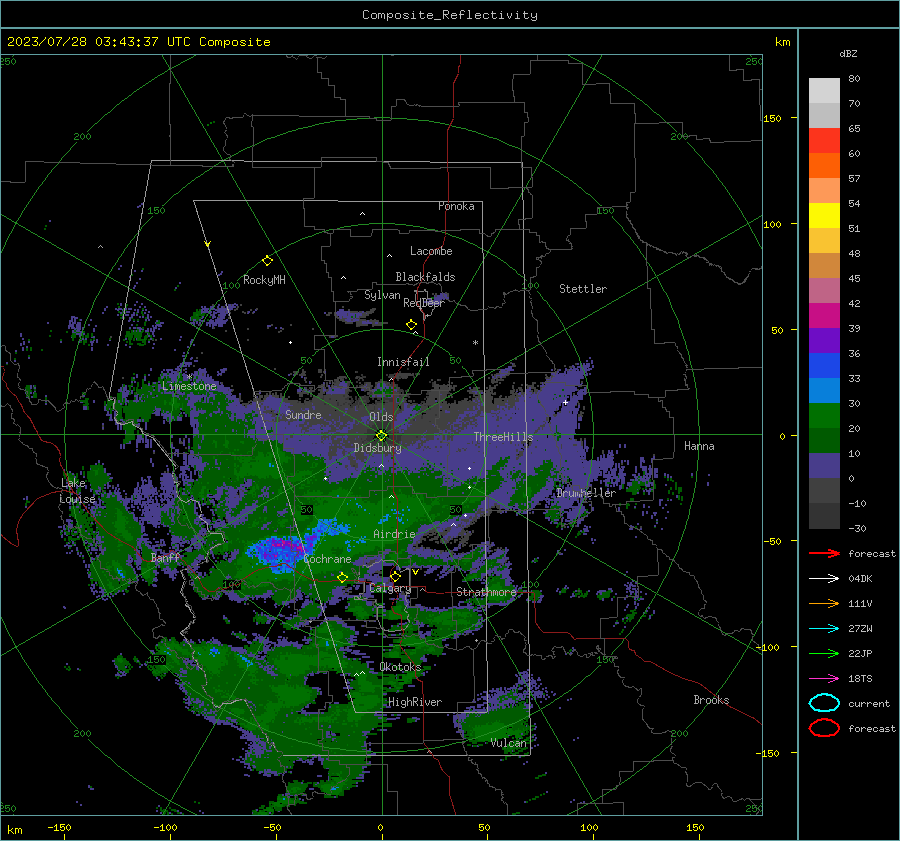
Task: Select the RockyMH label
Action: [x=264, y=280]
